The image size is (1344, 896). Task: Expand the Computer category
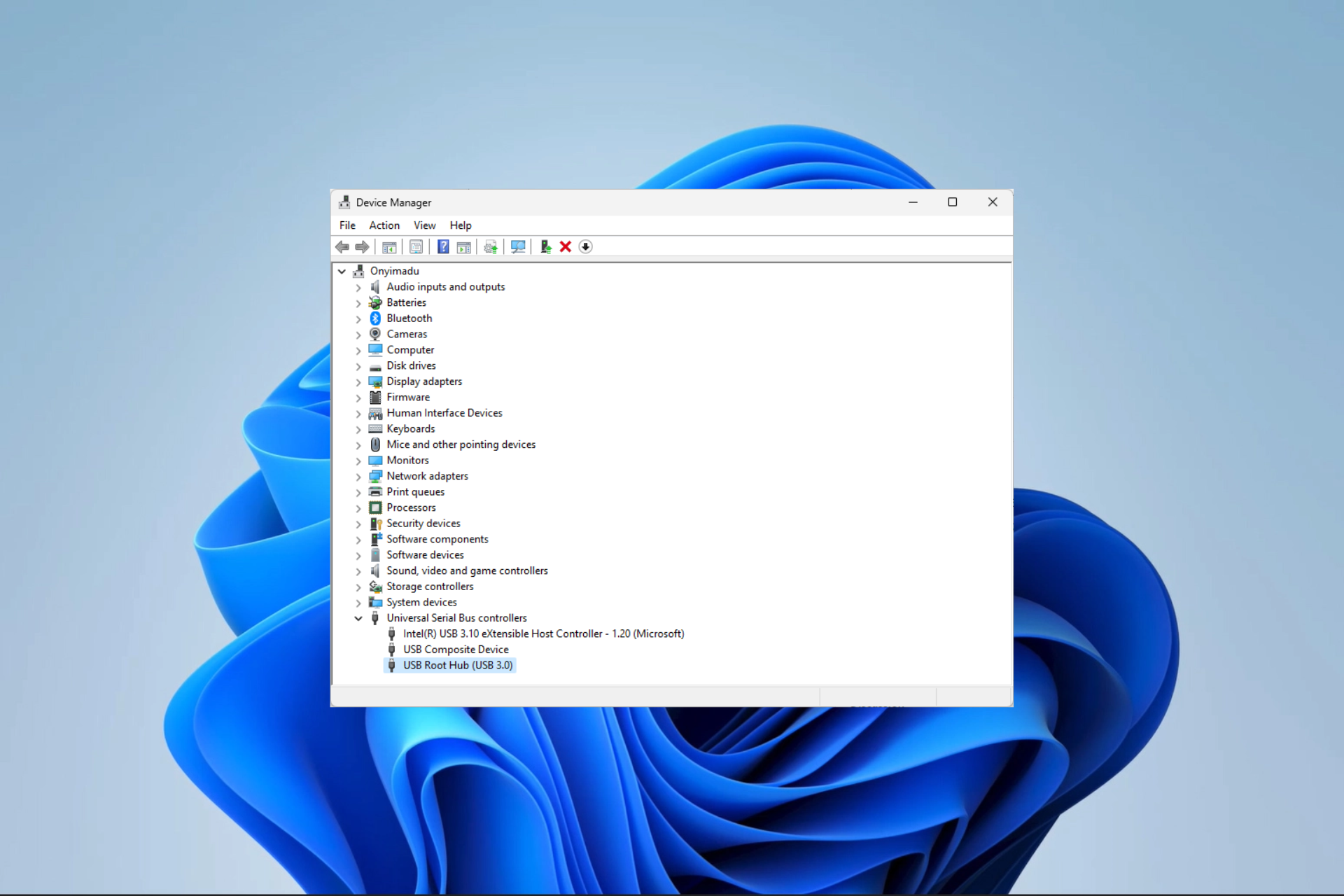click(358, 350)
